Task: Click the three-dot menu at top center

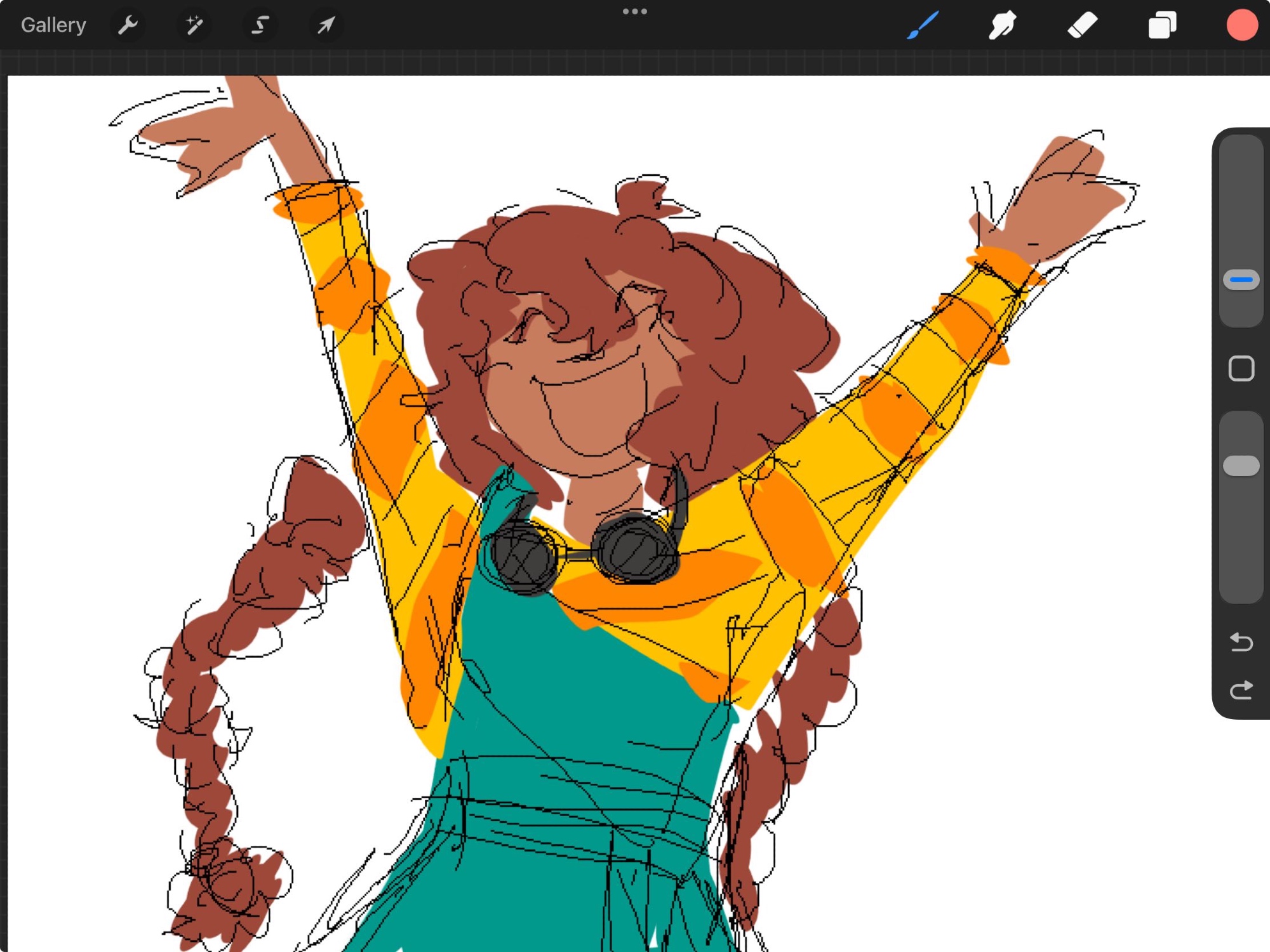Action: pos(634,11)
